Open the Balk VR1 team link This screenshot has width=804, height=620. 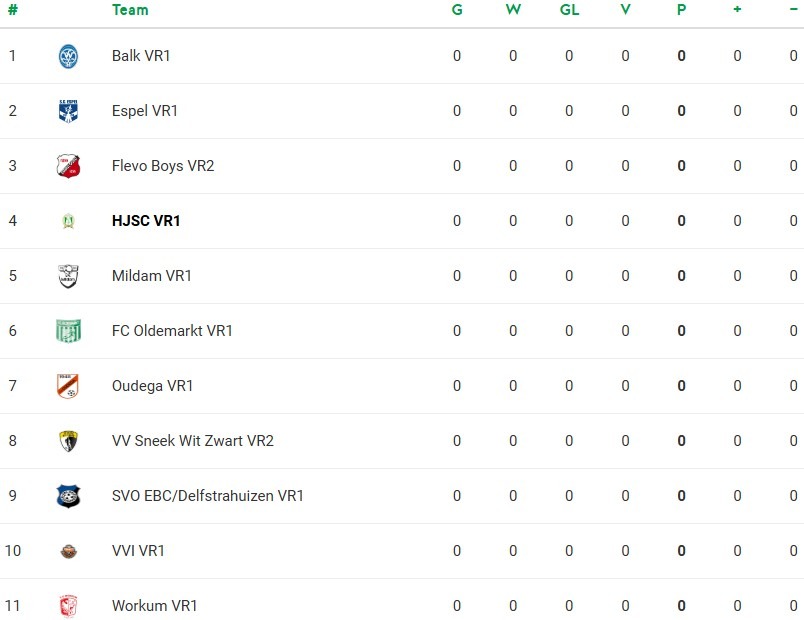[x=141, y=56]
